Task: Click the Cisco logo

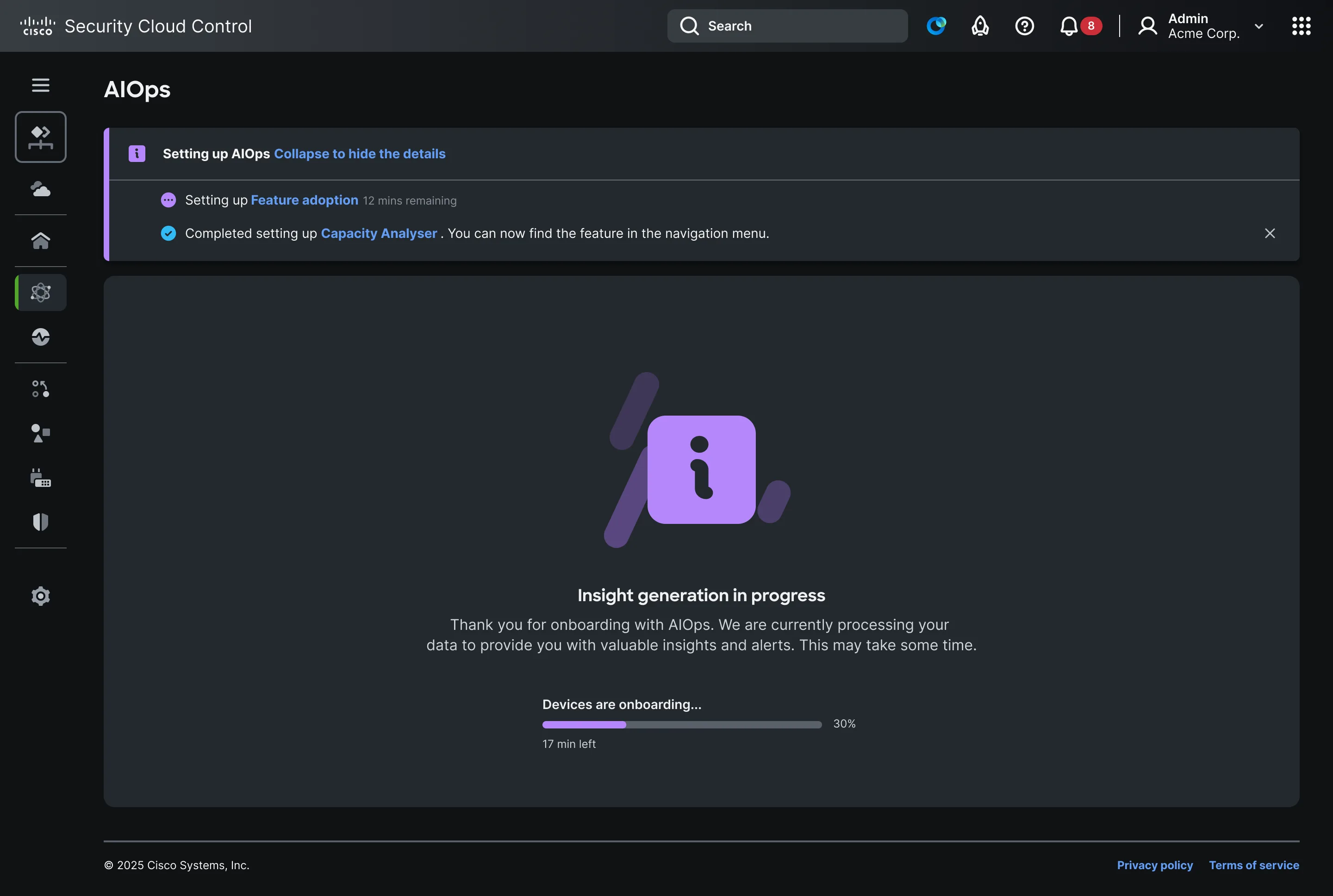Action: [37, 26]
